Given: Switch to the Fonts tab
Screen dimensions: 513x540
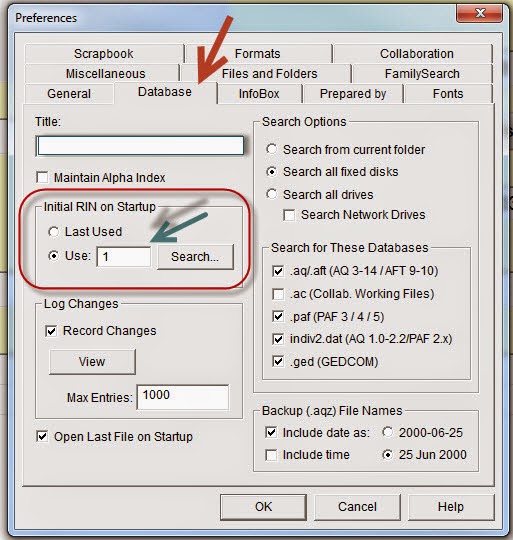Looking at the screenshot, I should [x=448, y=94].
